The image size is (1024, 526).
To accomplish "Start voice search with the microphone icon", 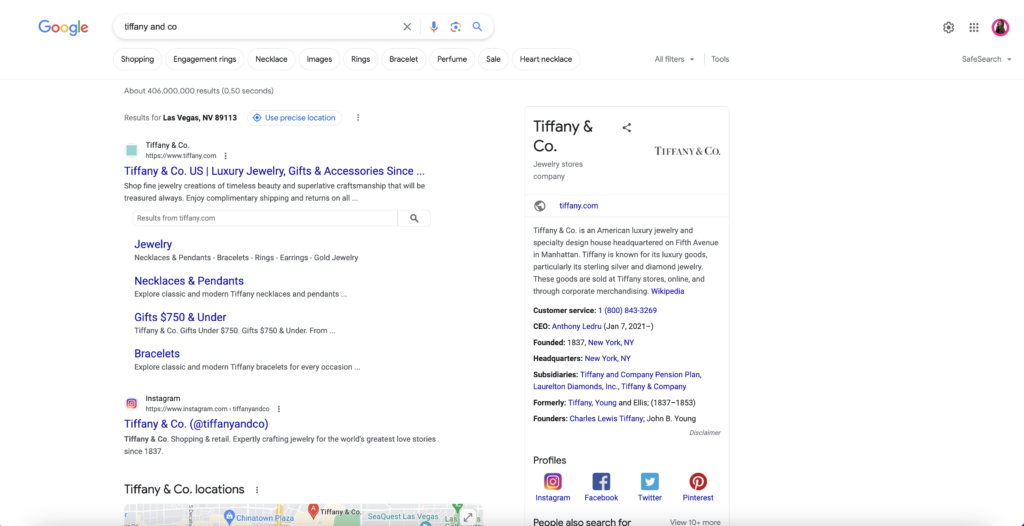I will click(x=434, y=27).
